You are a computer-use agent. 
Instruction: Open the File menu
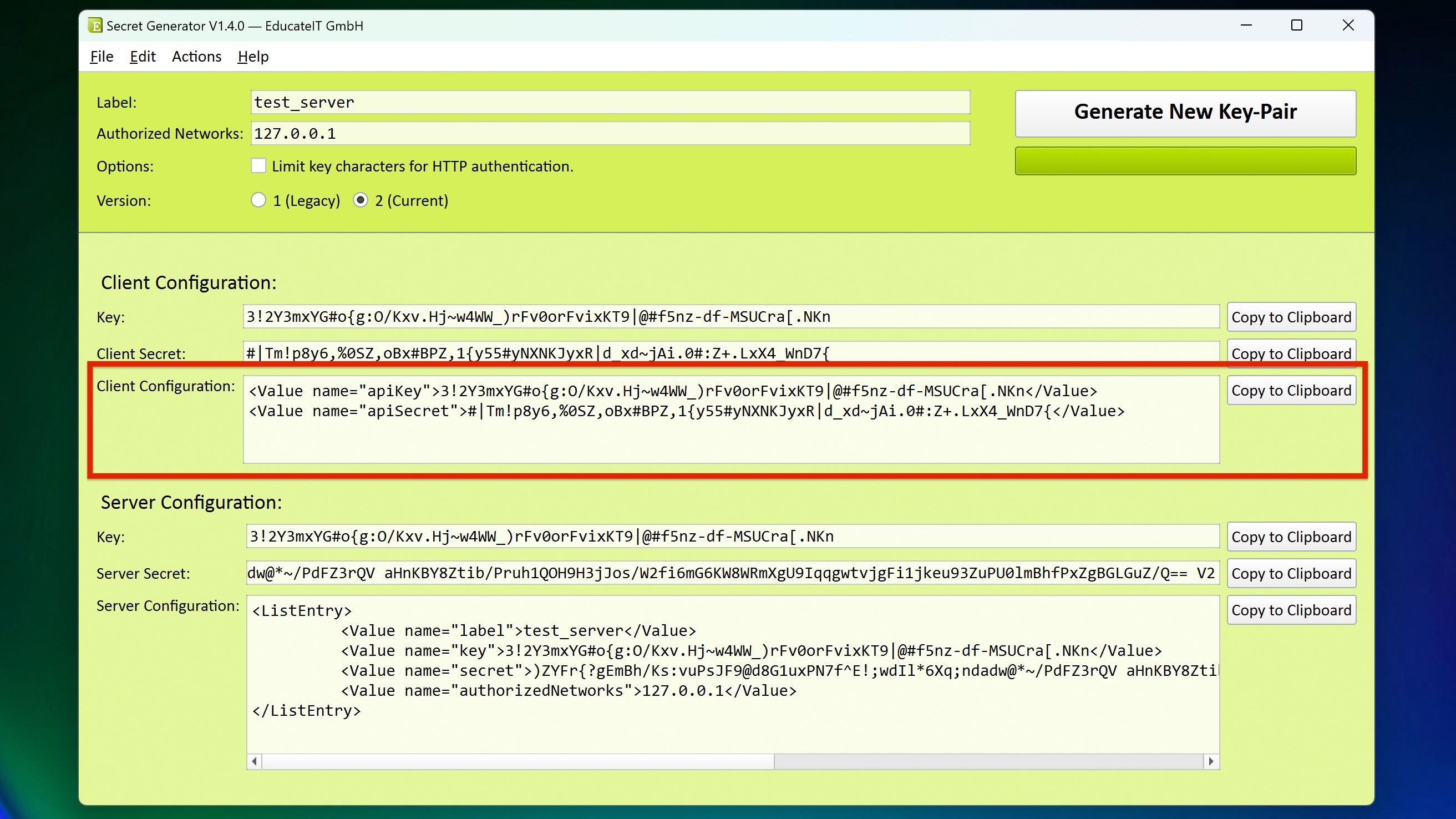101,57
